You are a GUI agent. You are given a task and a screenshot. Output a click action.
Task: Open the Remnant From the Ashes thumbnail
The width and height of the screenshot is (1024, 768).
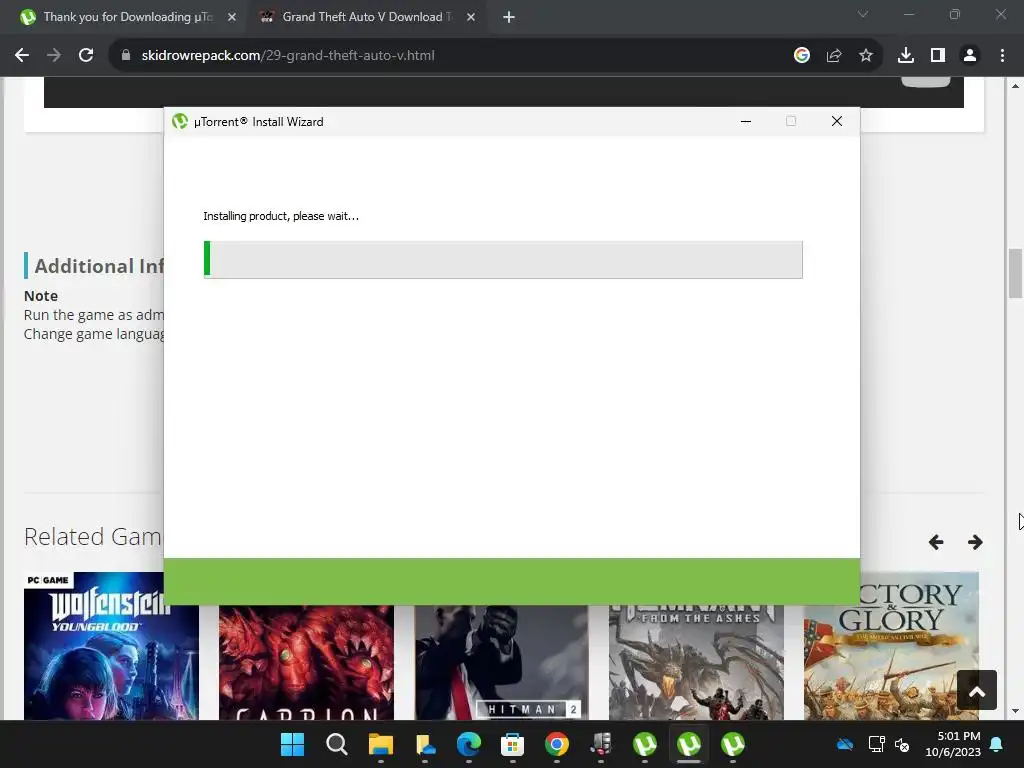click(696, 662)
